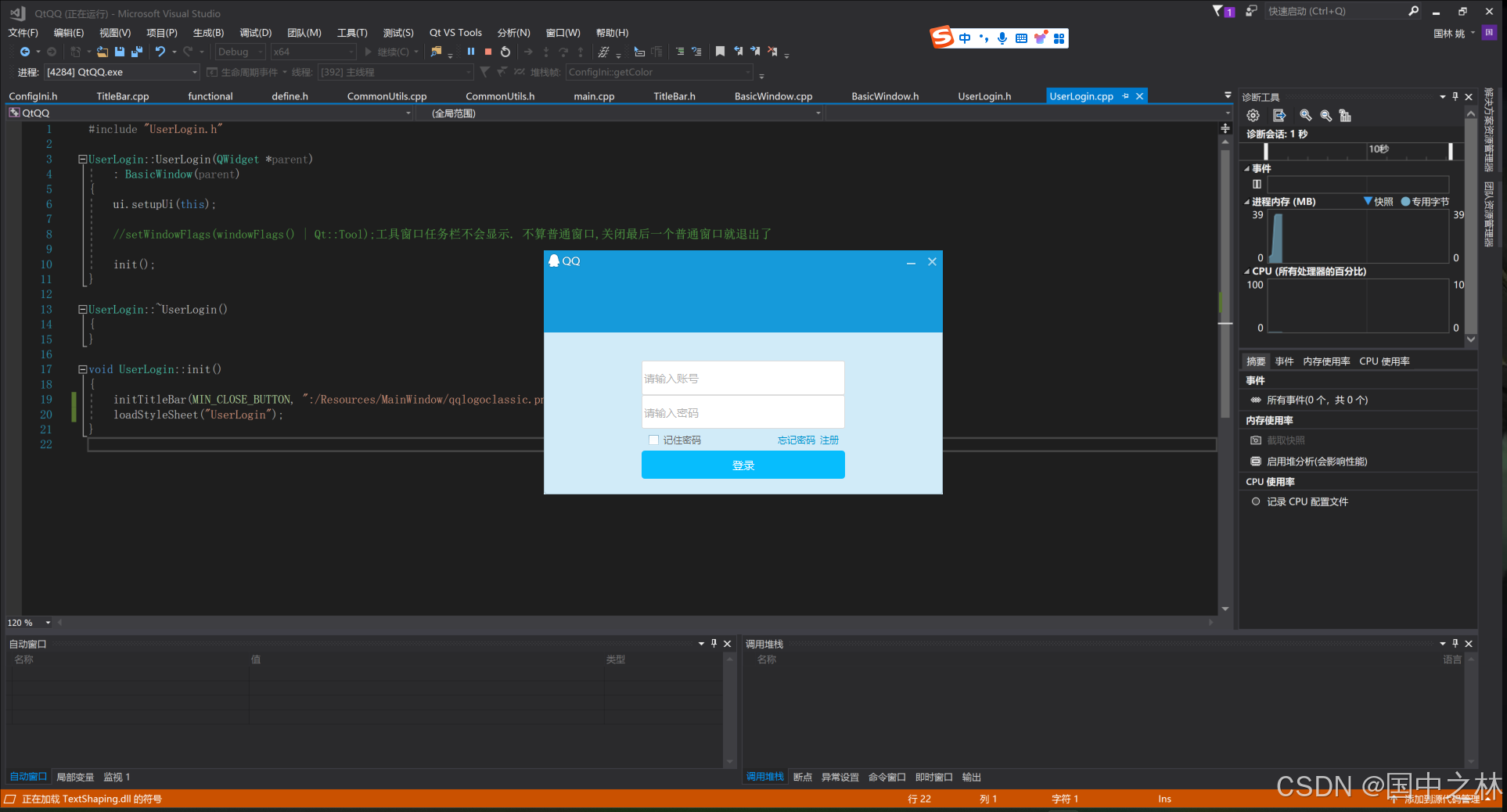Clear all bookmarks icon

(772, 52)
